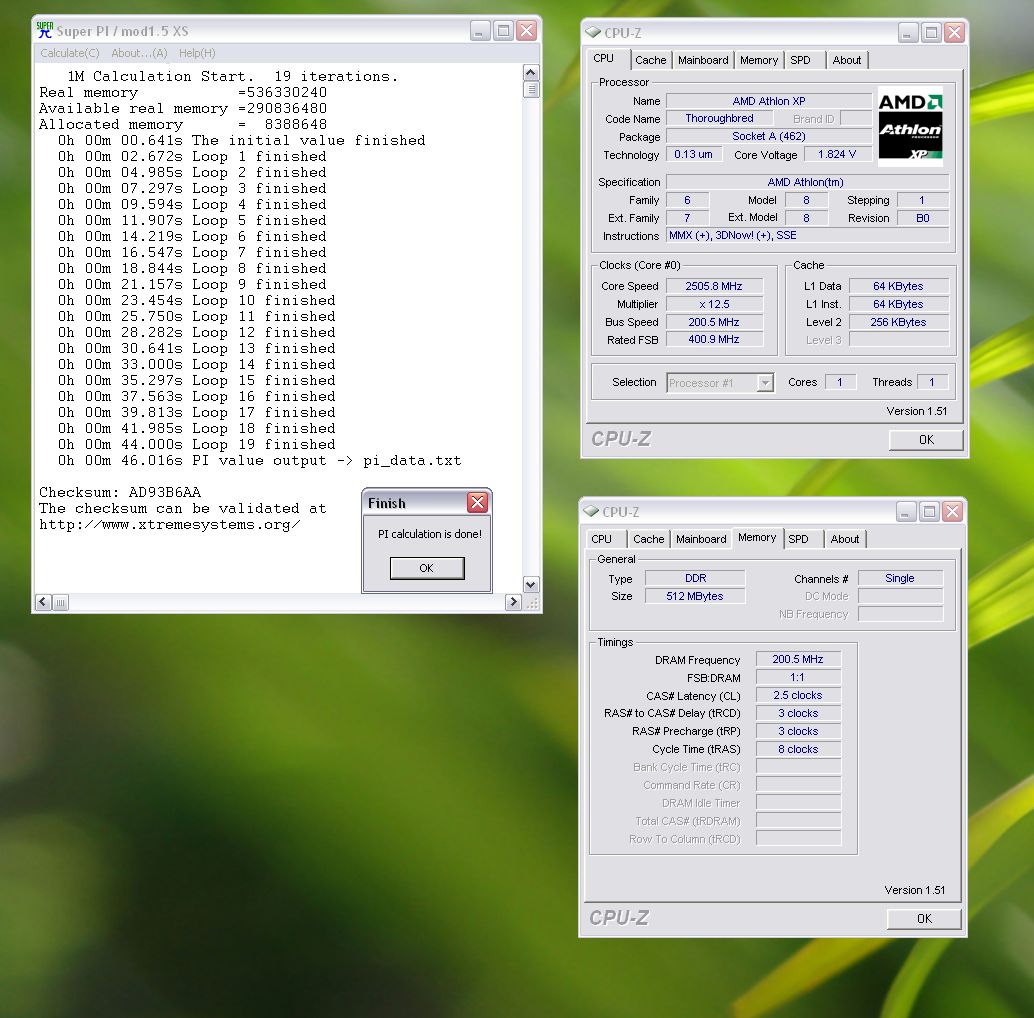Expand the Processor #1 selection dropdown
Viewport: 1034px width, 1018px height.
tap(765, 383)
